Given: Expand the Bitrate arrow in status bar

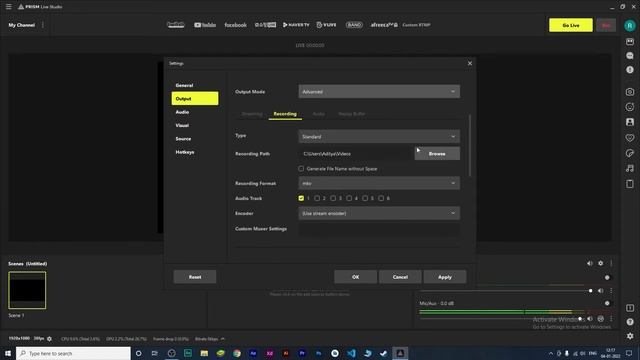Looking at the screenshot, I should coord(222,339).
